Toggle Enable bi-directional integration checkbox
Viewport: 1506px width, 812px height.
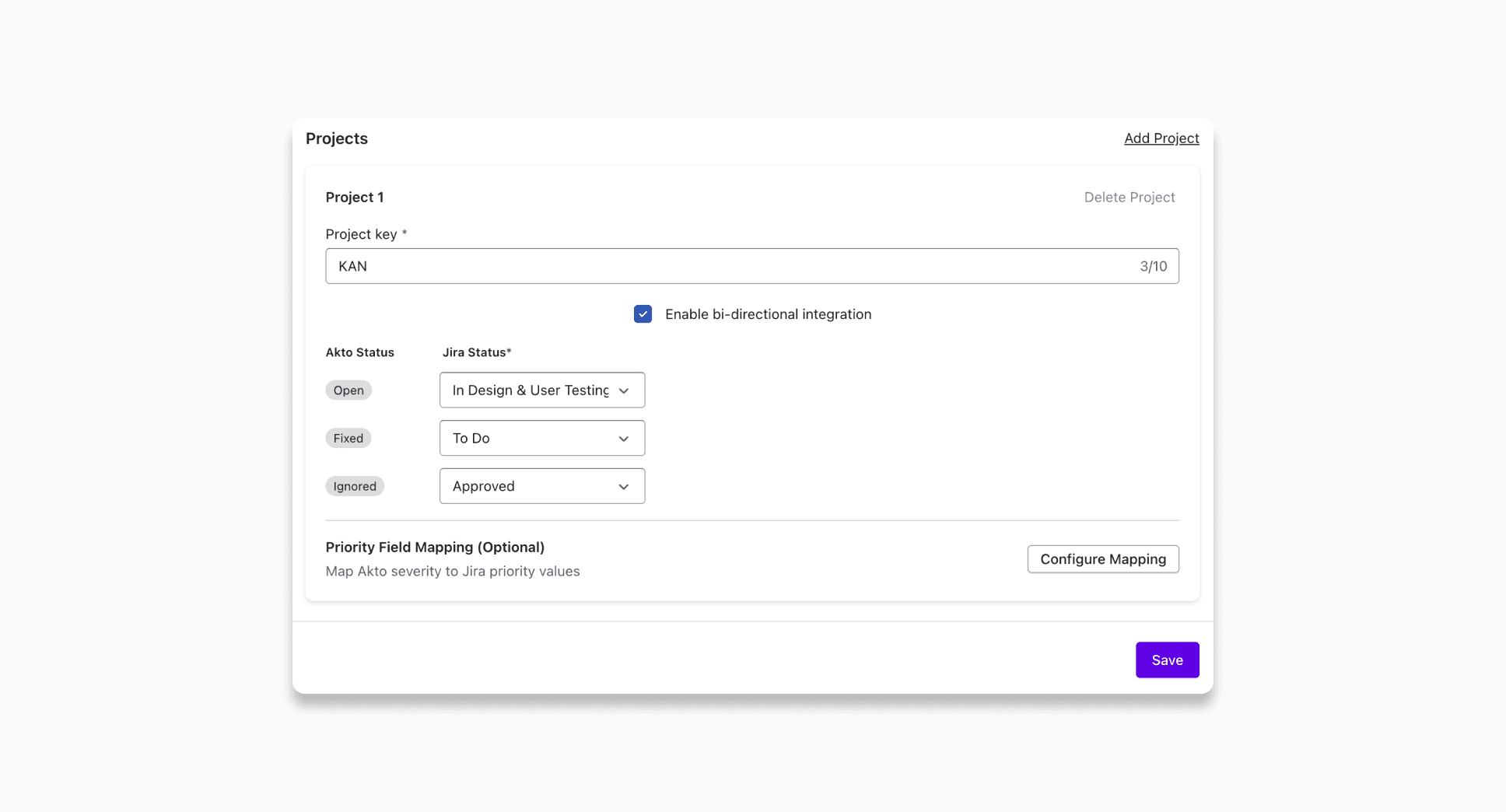(x=643, y=314)
